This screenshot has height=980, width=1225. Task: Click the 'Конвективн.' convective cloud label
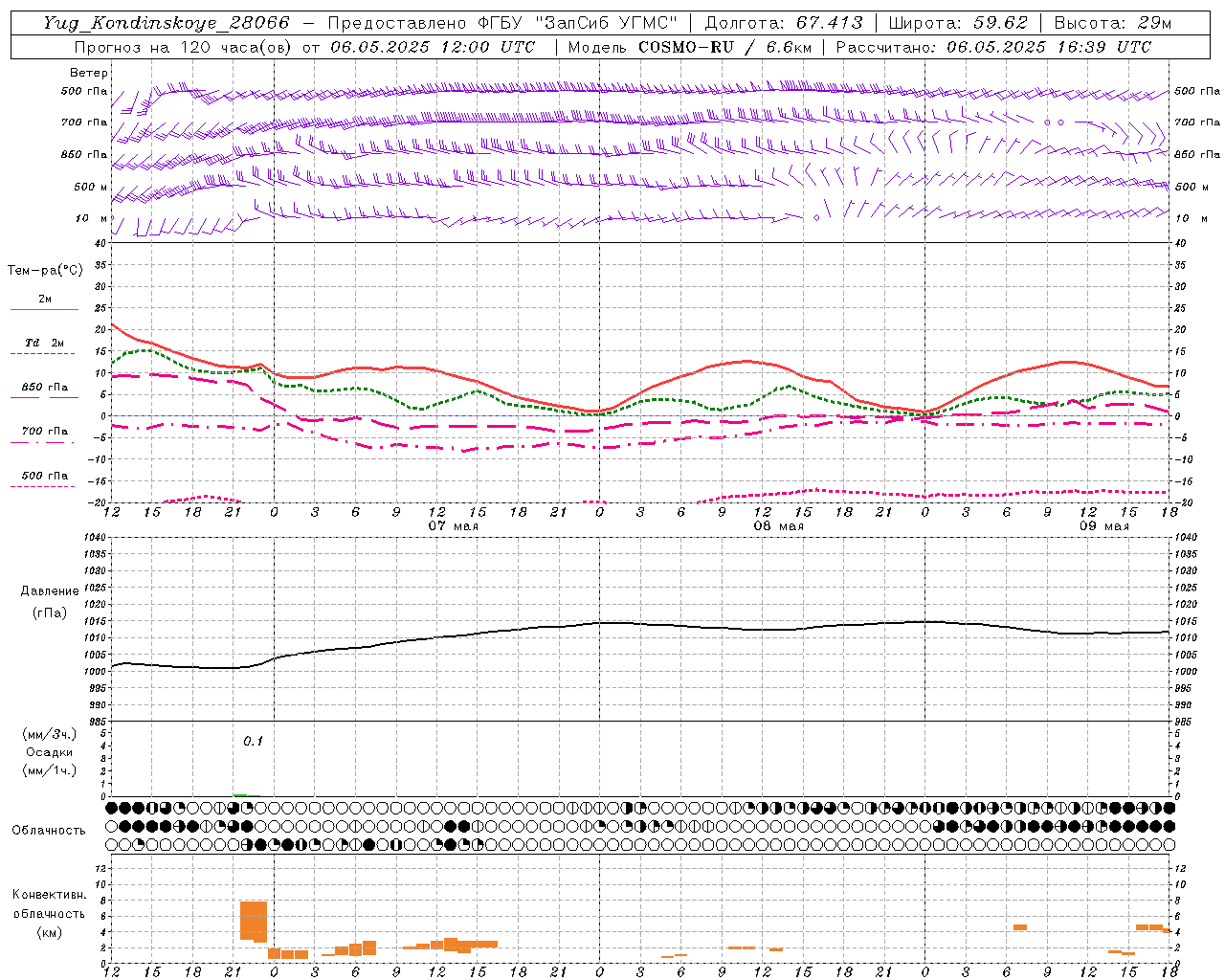click(50, 895)
